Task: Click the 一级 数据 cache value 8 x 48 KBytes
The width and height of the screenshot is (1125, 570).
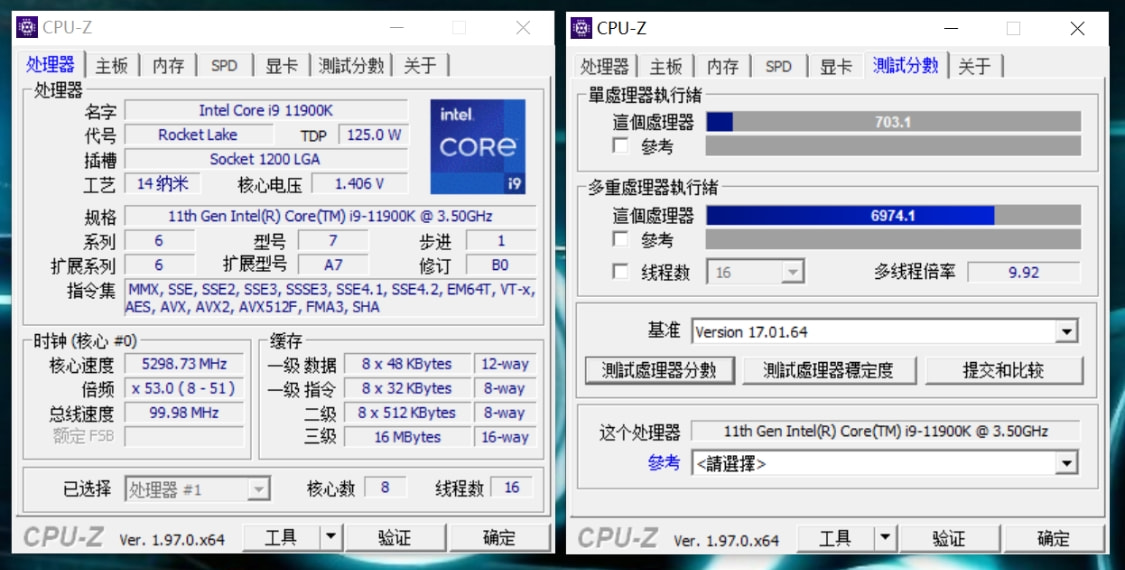Action: point(407,364)
